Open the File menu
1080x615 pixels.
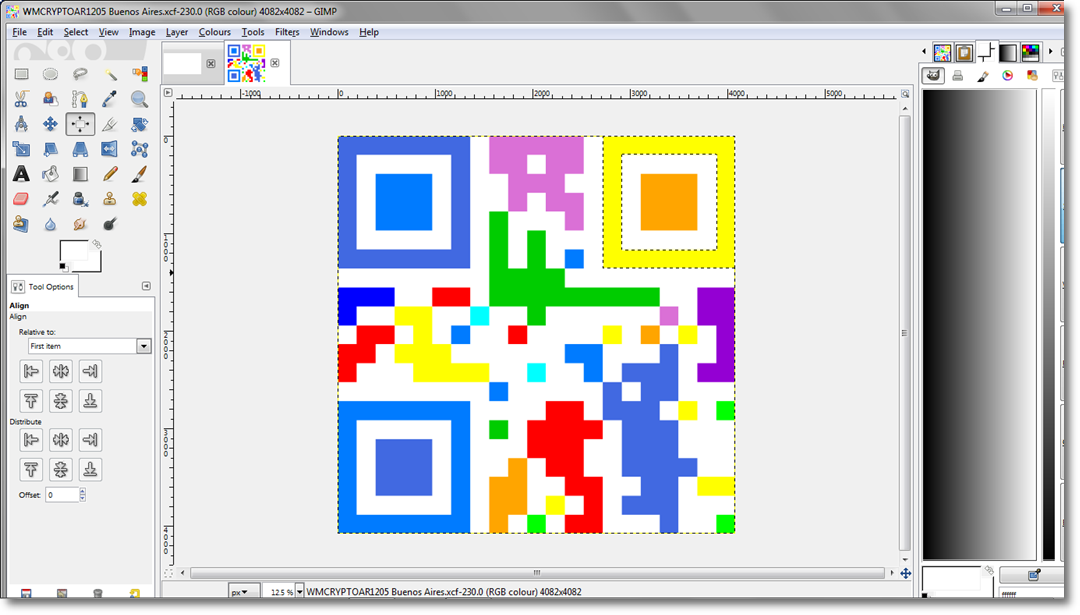click(19, 32)
